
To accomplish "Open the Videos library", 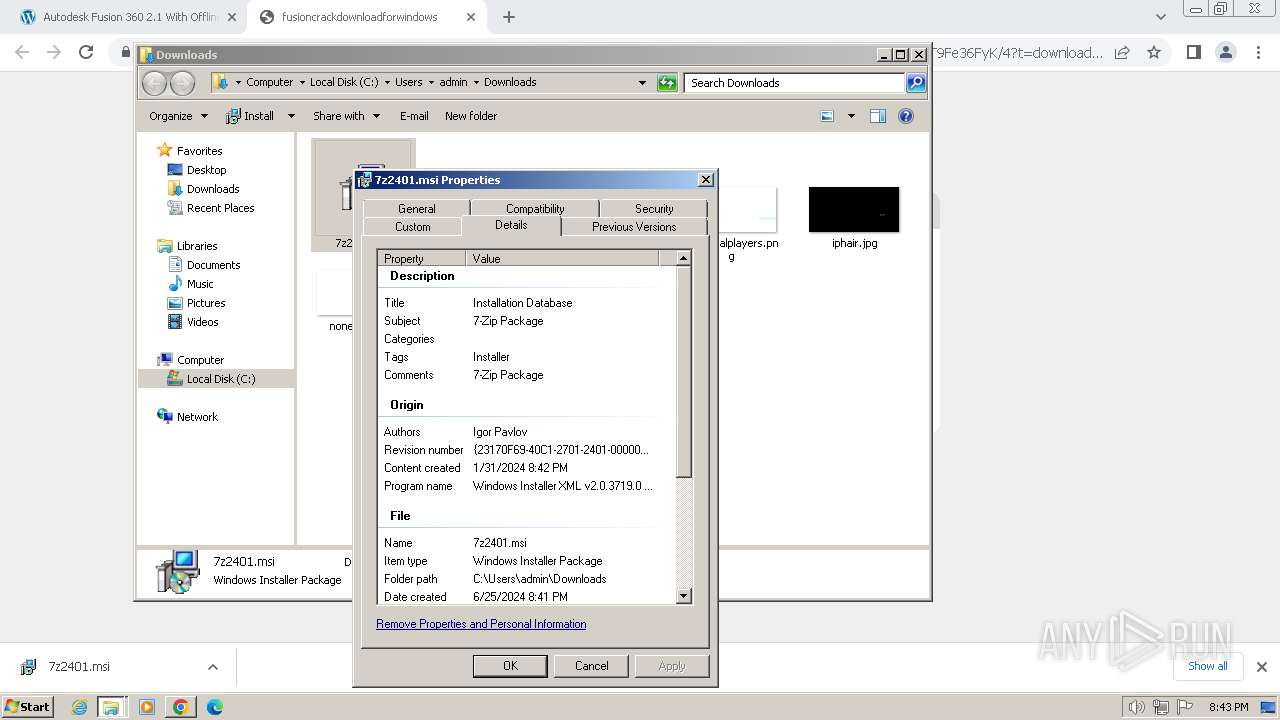I will (x=202, y=322).
